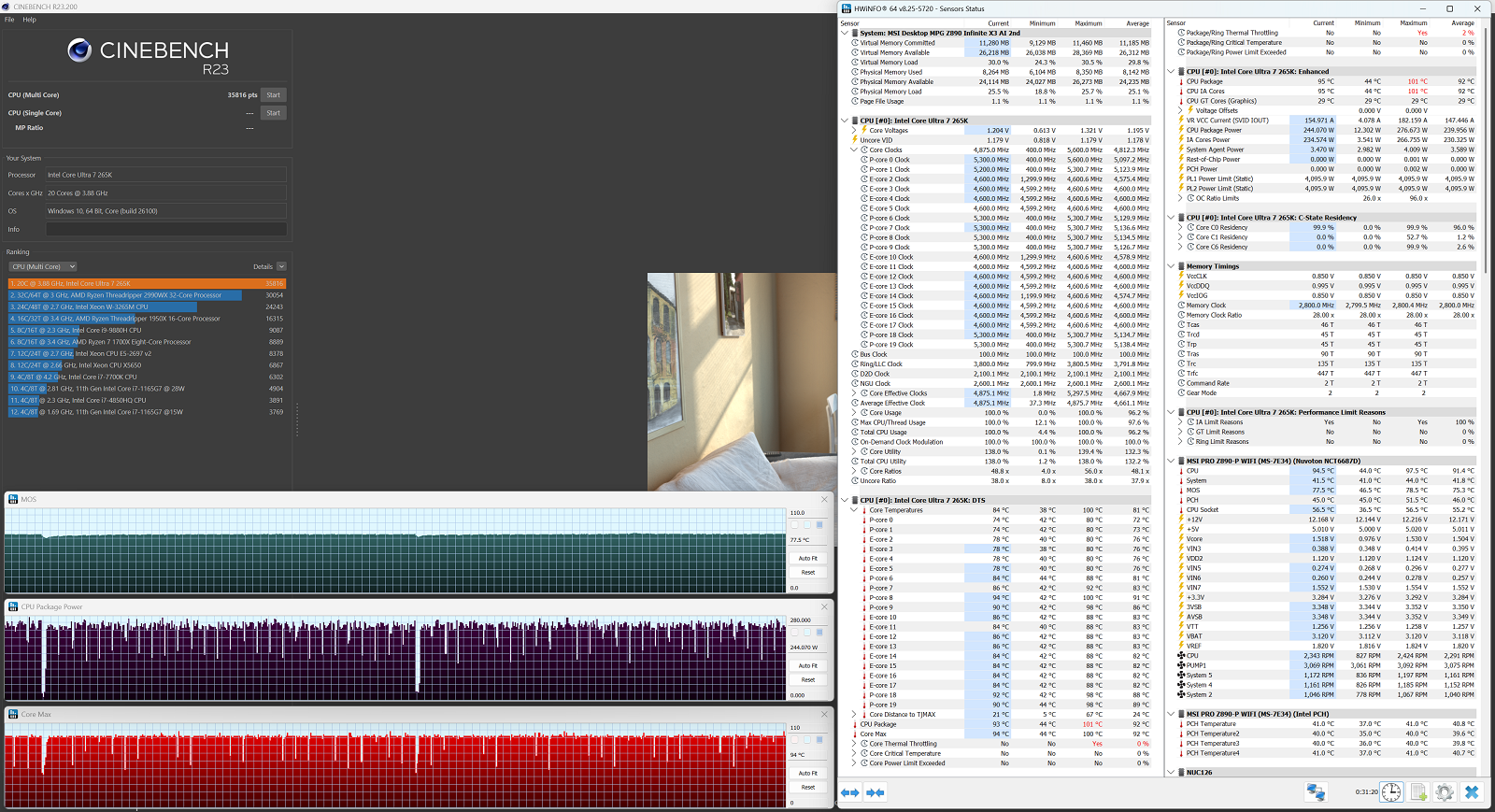This screenshot has width=1495, height=812.
Task: Close the CPU Package Power graph window
Action: [824, 606]
